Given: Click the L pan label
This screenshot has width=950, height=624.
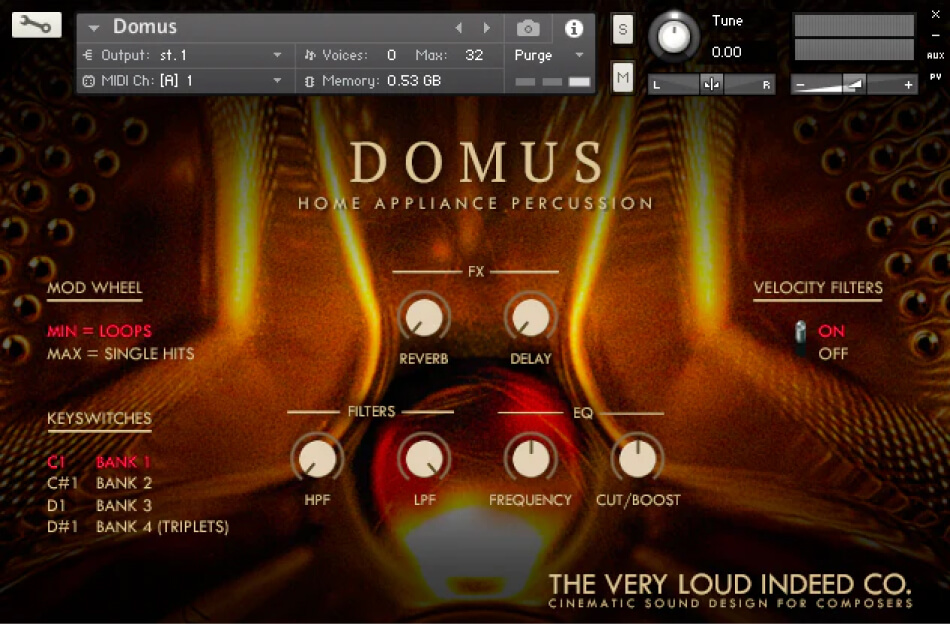Looking at the screenshot, I should tap(656, 85).
